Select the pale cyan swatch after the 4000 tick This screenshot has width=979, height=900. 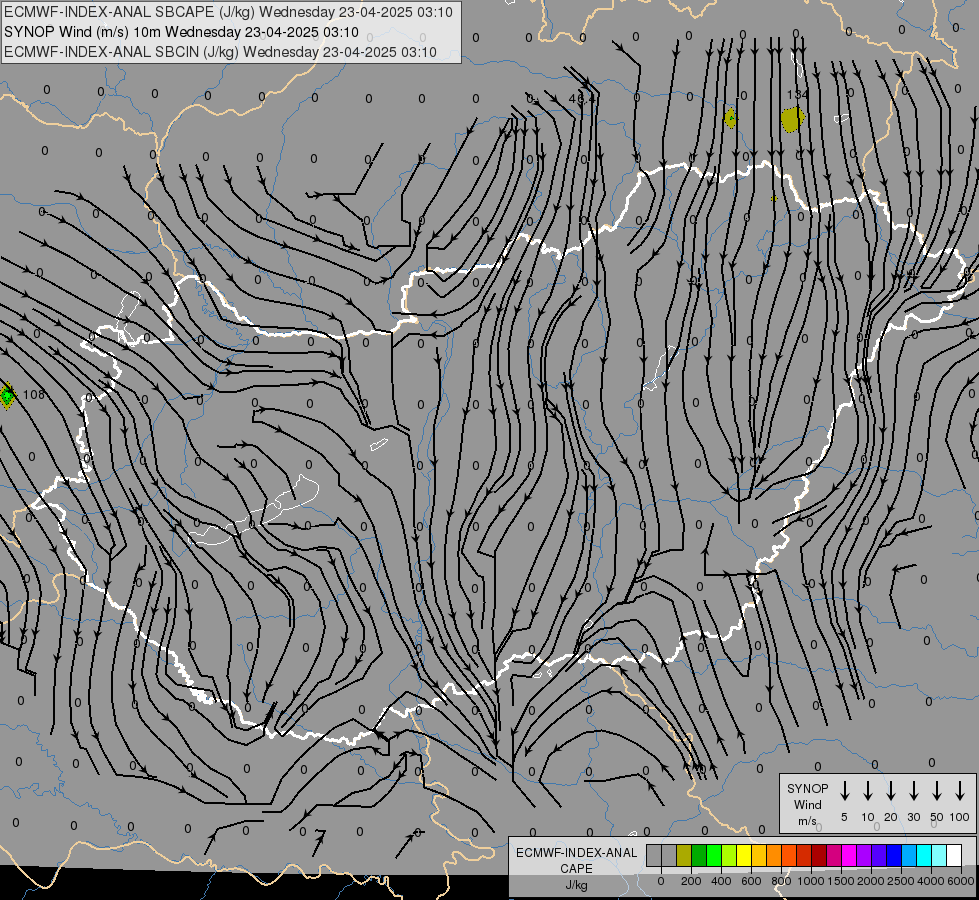coord(939,855)
